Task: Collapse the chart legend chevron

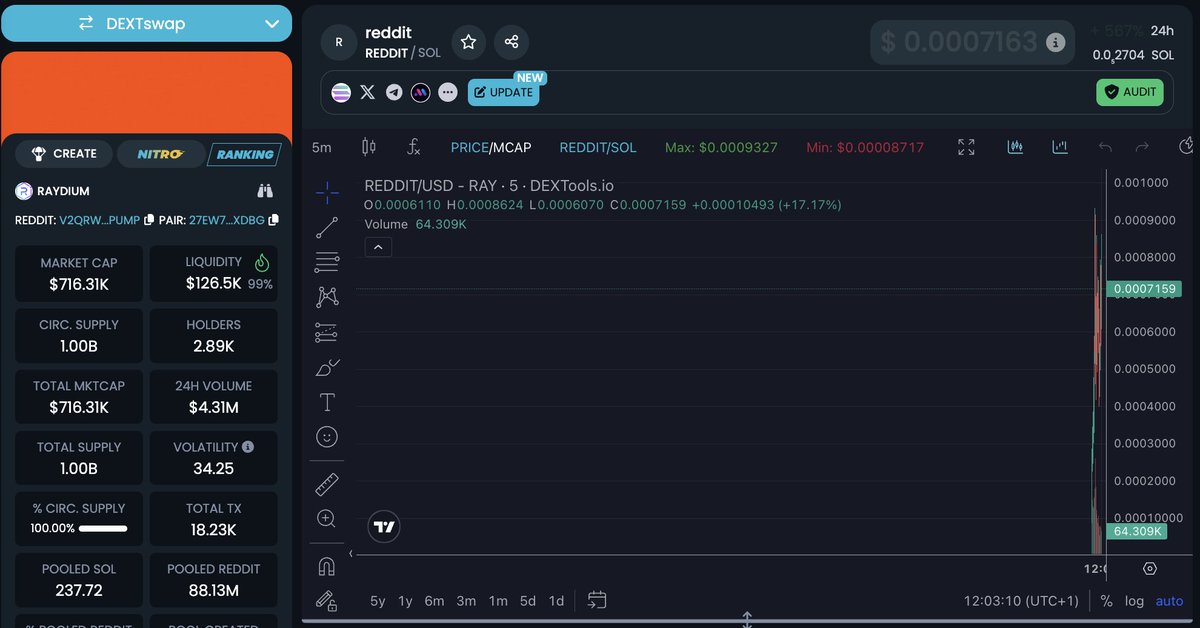Action: pos(378,247)
